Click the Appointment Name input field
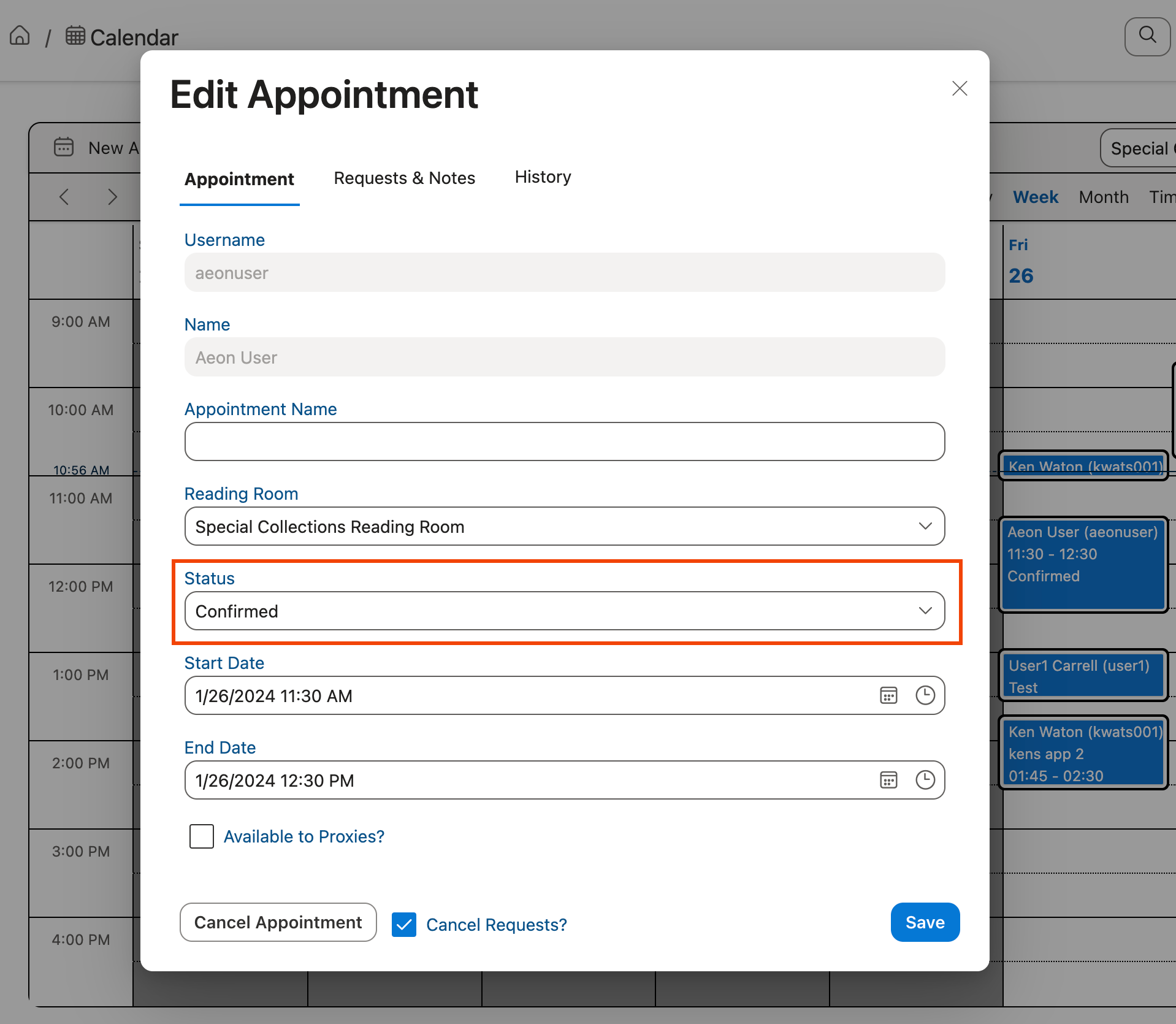Viewport: 1176px width, 1024px height. tap(563, 441)
